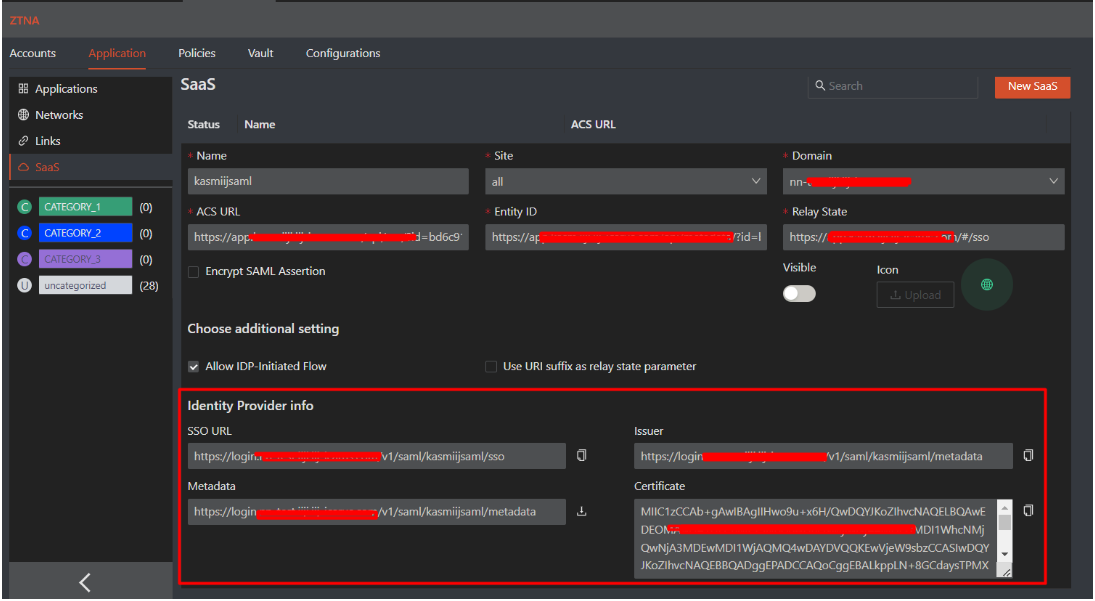Click the green C circle of CATEGORY_1
Screen dimensions: 1095x601
tap(24, 207)
